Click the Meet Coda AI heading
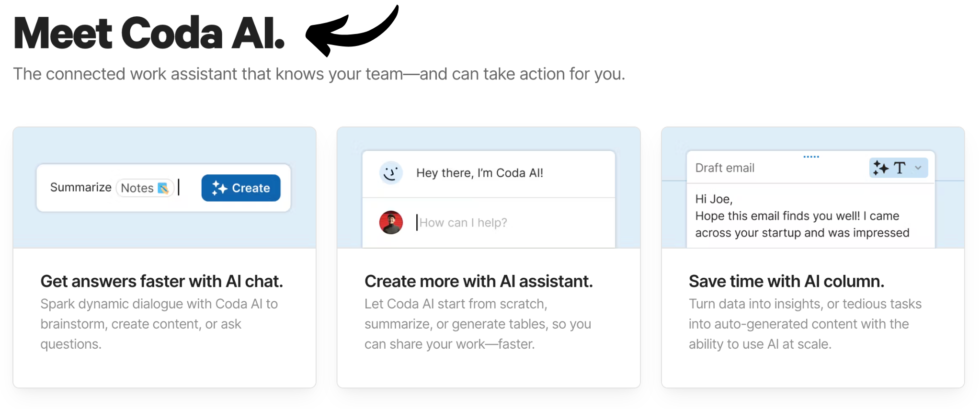980x409 pixels. pyautogui.click(x=149, y=33)
